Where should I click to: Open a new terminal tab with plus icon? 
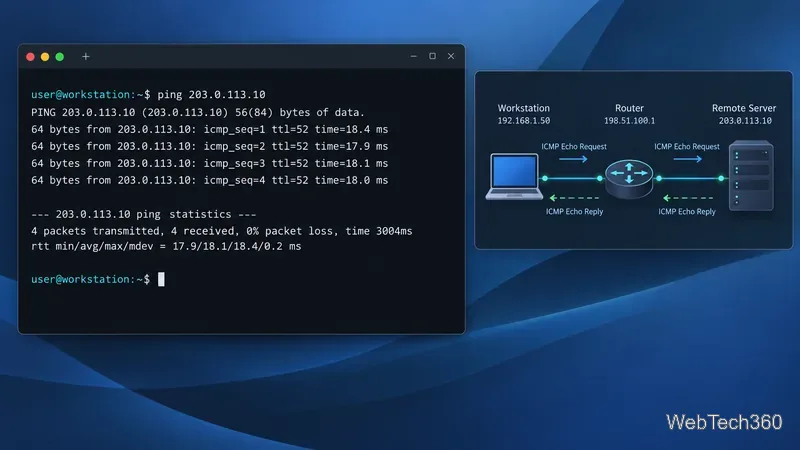click(86, 57)
